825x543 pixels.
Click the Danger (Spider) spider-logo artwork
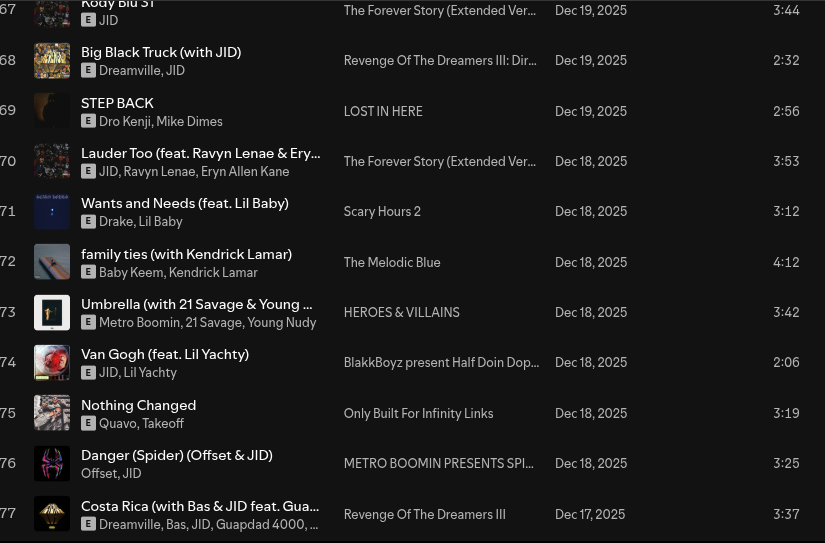coord(52,464)
